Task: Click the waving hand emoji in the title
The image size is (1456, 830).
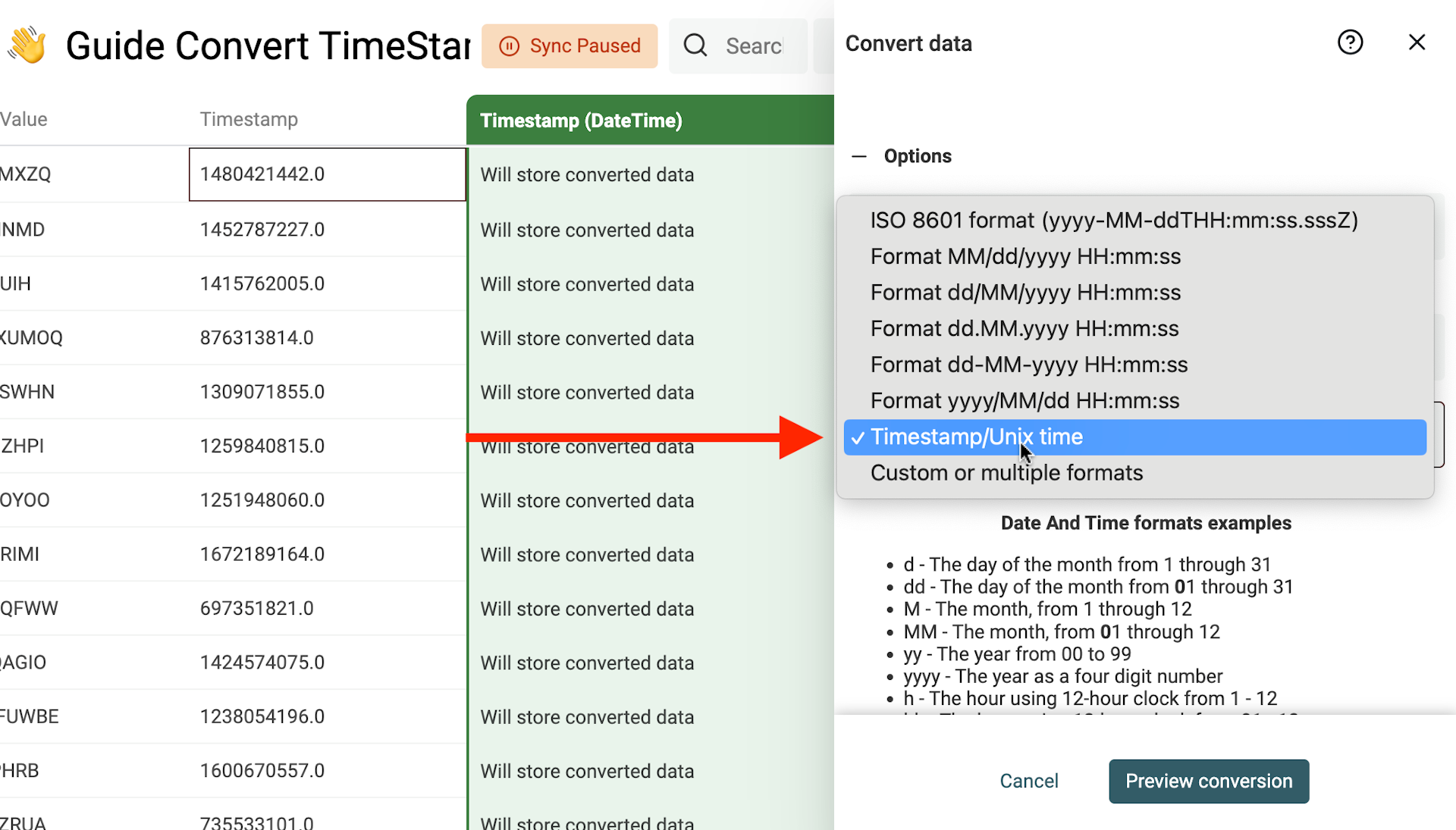Action: point(28,44)
